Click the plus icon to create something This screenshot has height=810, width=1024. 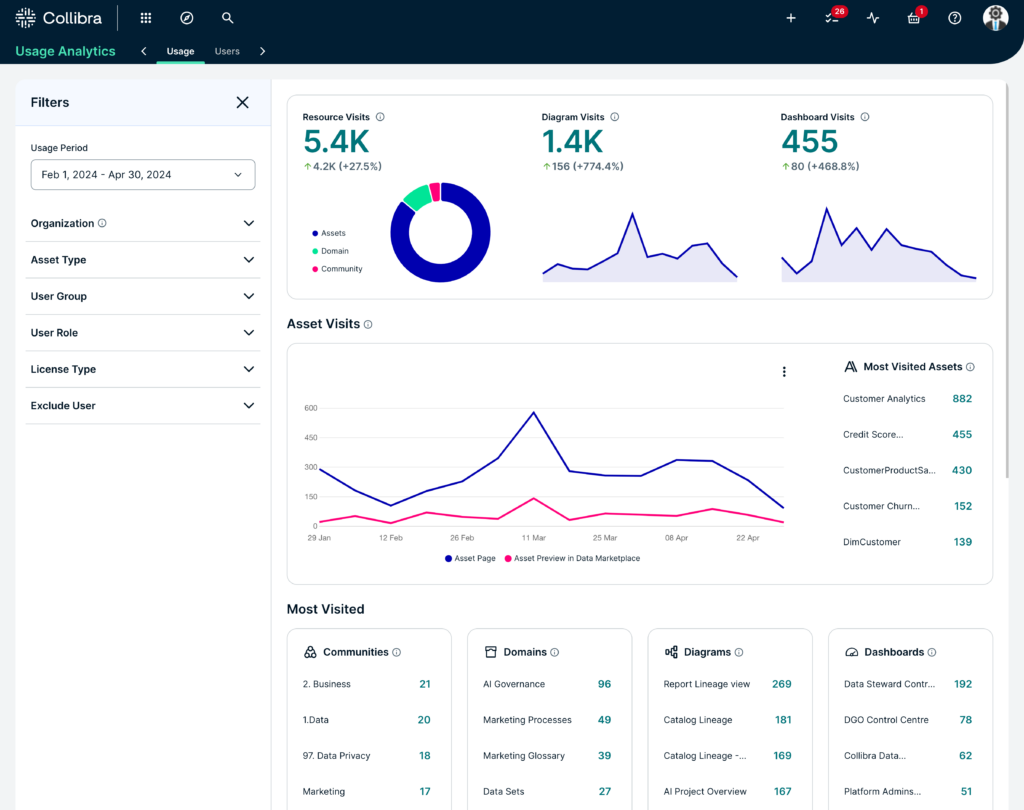[x=790, y=18]
